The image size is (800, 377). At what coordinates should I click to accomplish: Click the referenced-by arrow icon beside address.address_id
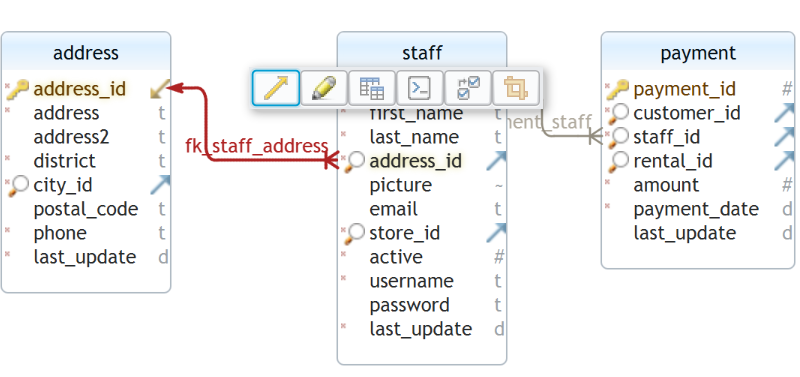159,89
